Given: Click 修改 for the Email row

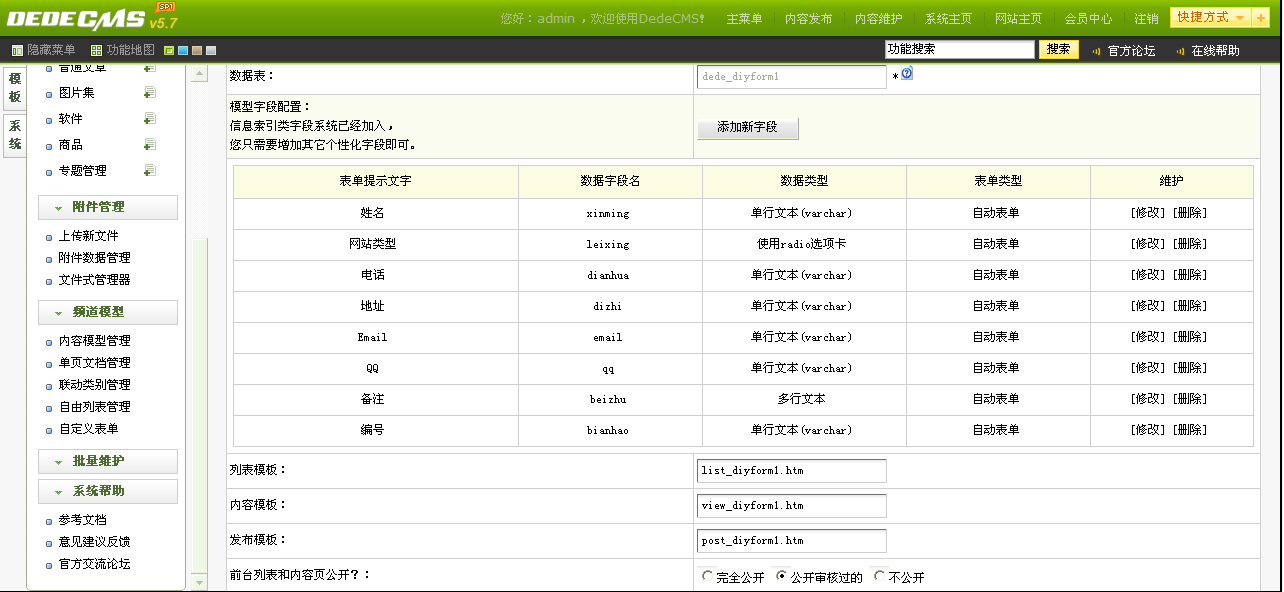Looking at the screenshot, I should point(1149,337).
